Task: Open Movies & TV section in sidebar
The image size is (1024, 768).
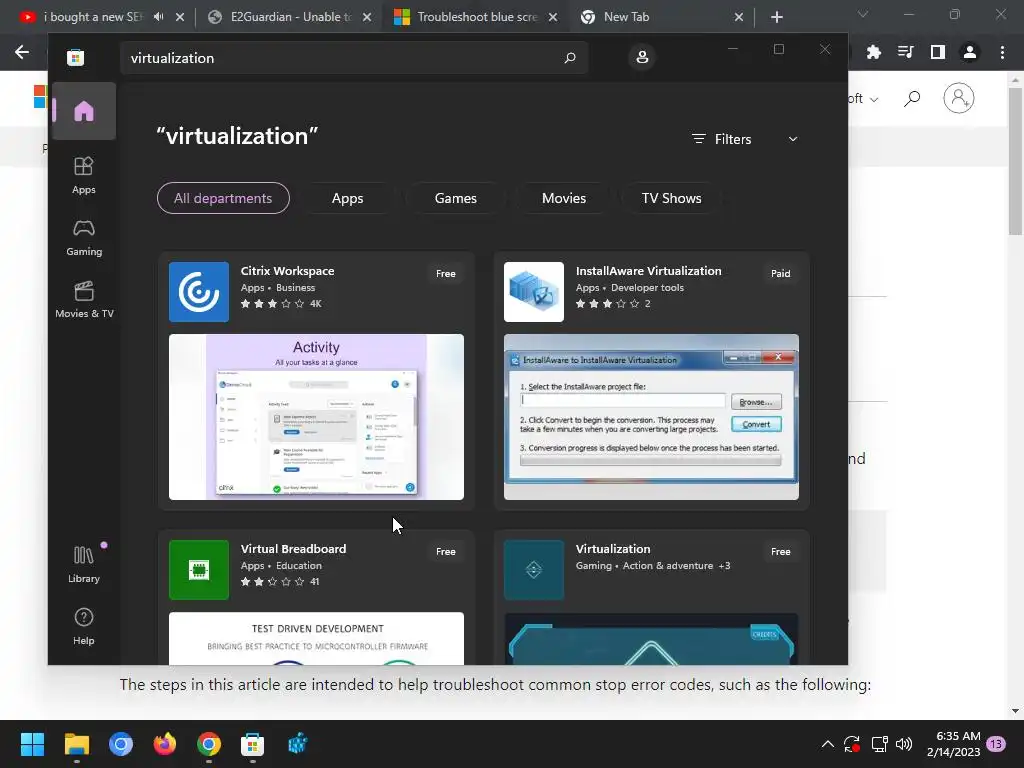Action: click(84, 300)
